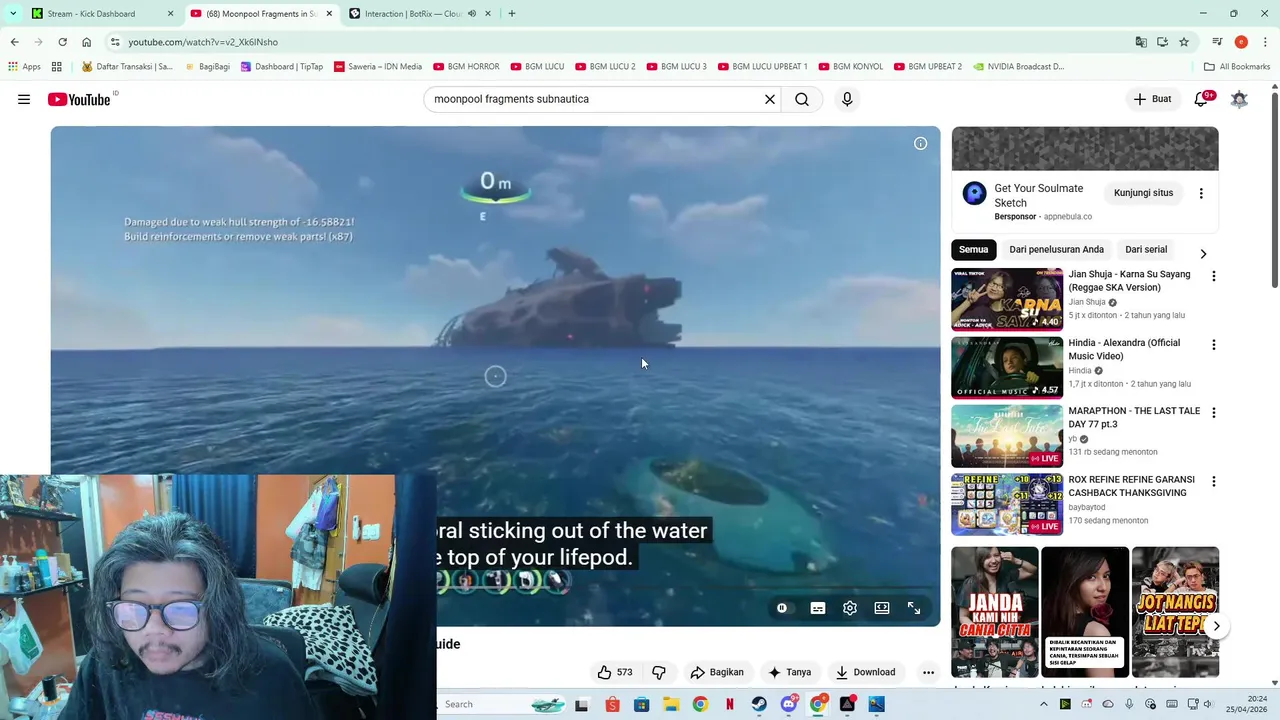Dislike the video
Screen dimensions: 1280x720
pyautogui.click(x=659, y=672)
